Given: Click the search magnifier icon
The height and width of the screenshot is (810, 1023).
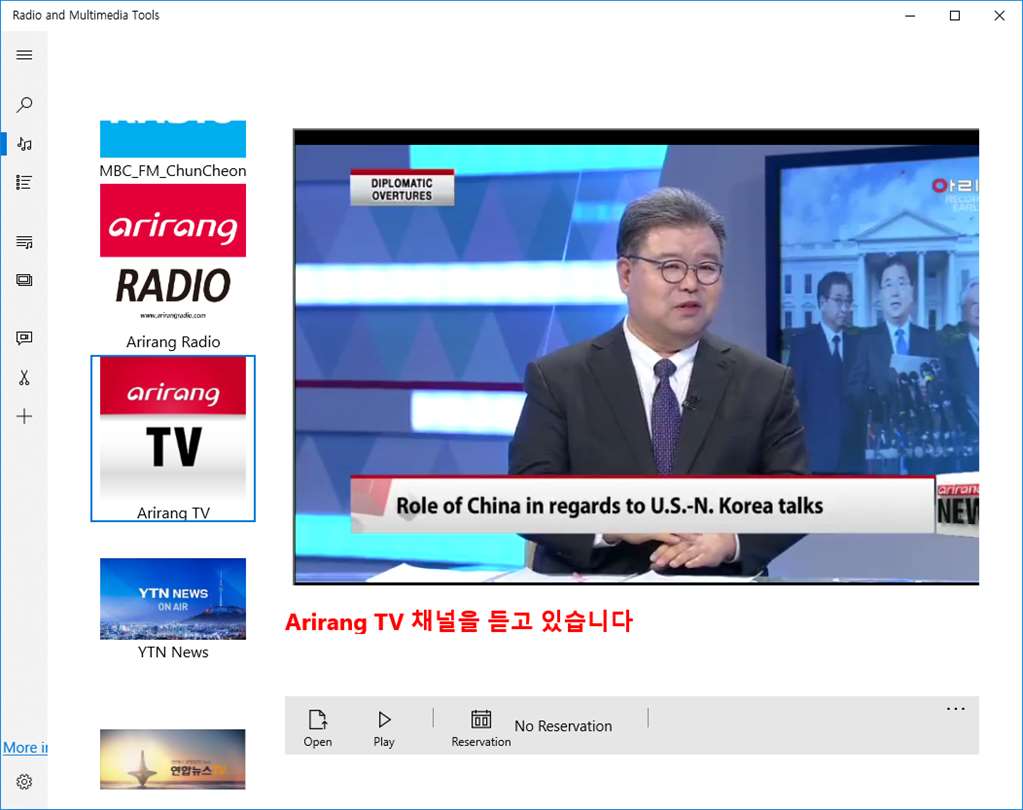Looking at the screenshot, I should click(x=24, y=104).
